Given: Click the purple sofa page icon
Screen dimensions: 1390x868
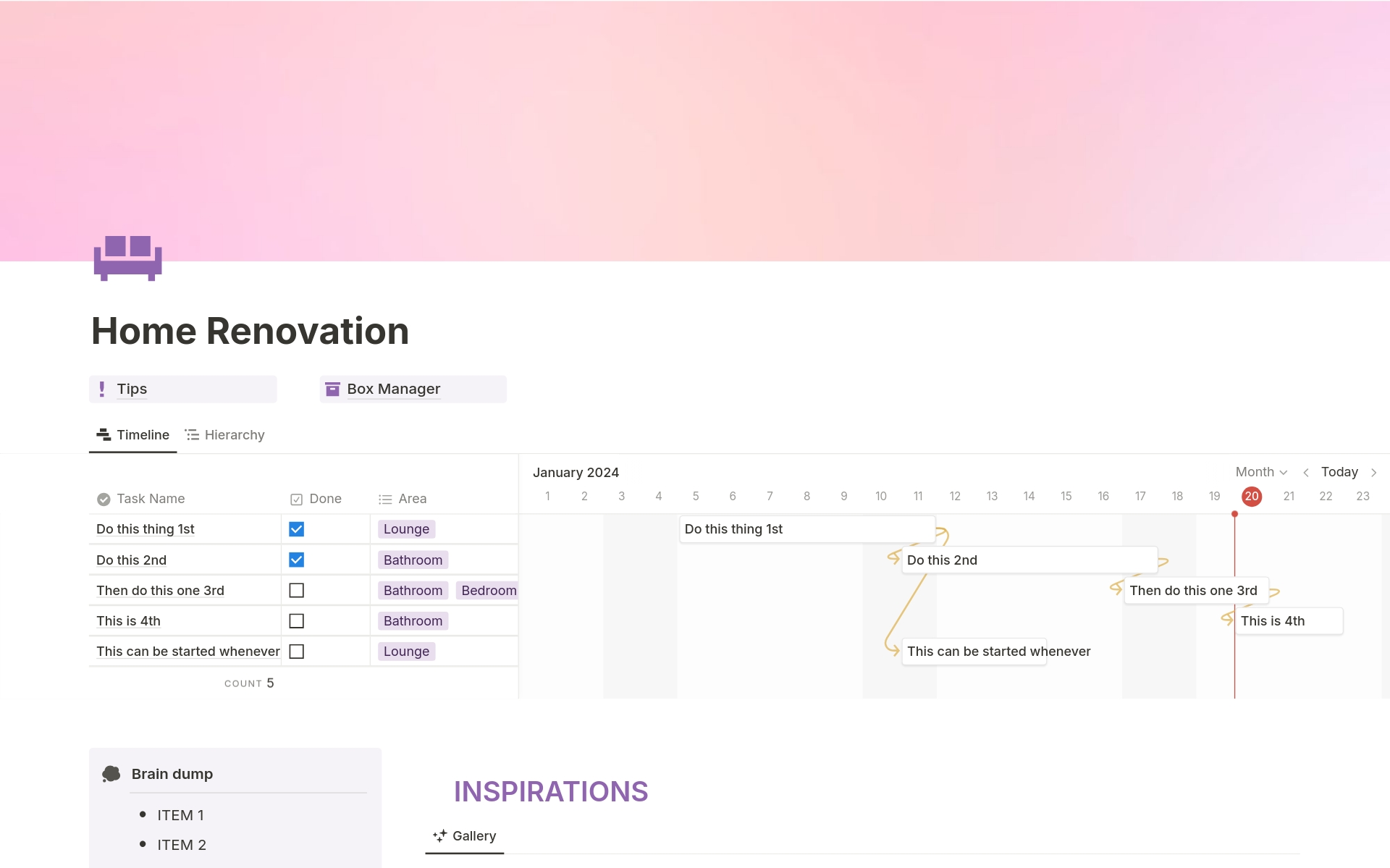Looking at the screenshot, I should tap(127, 258).
